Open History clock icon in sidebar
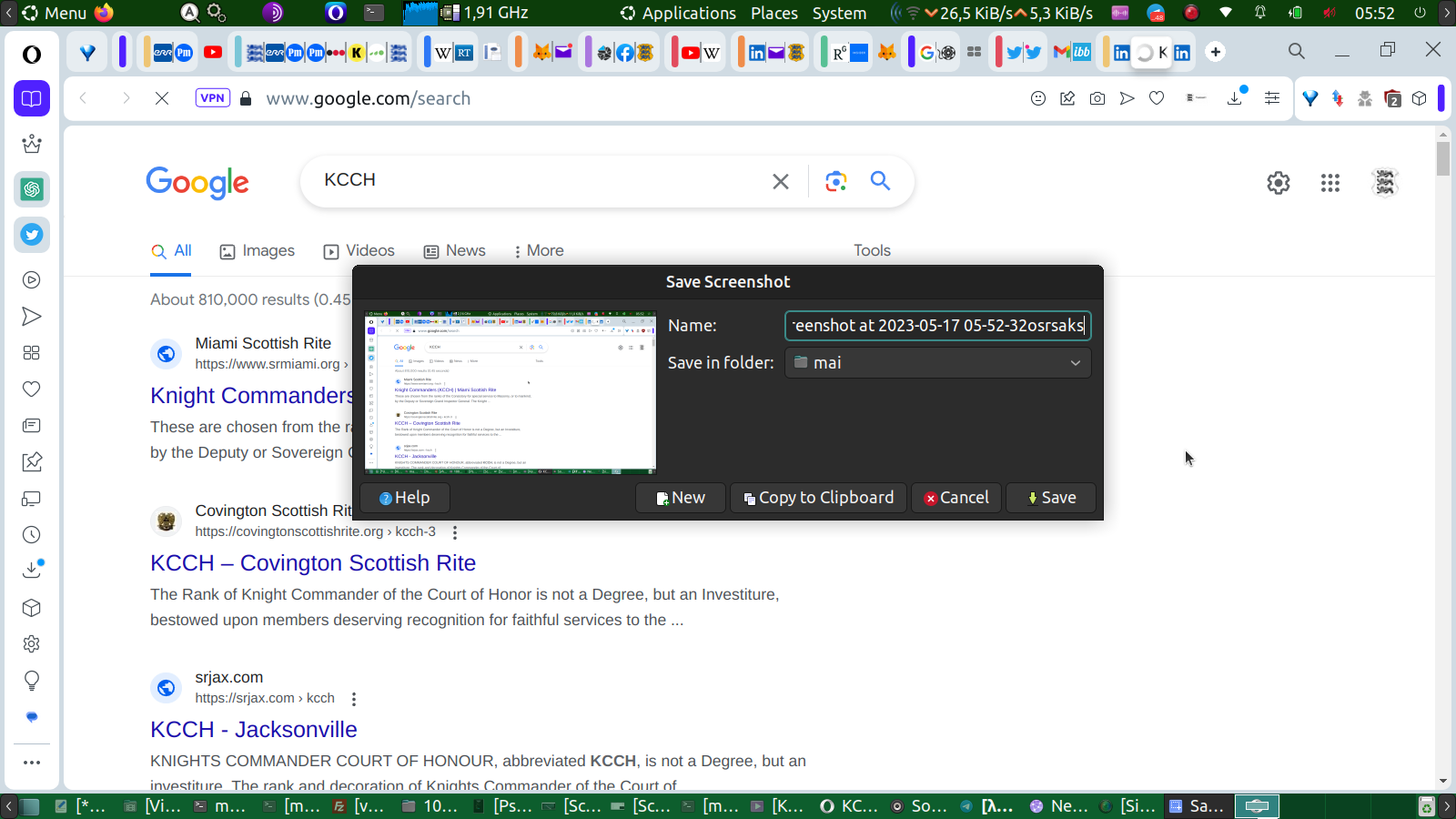This screenshot has width=1456, height=819. pyautogui.click(x=32, y=535)
